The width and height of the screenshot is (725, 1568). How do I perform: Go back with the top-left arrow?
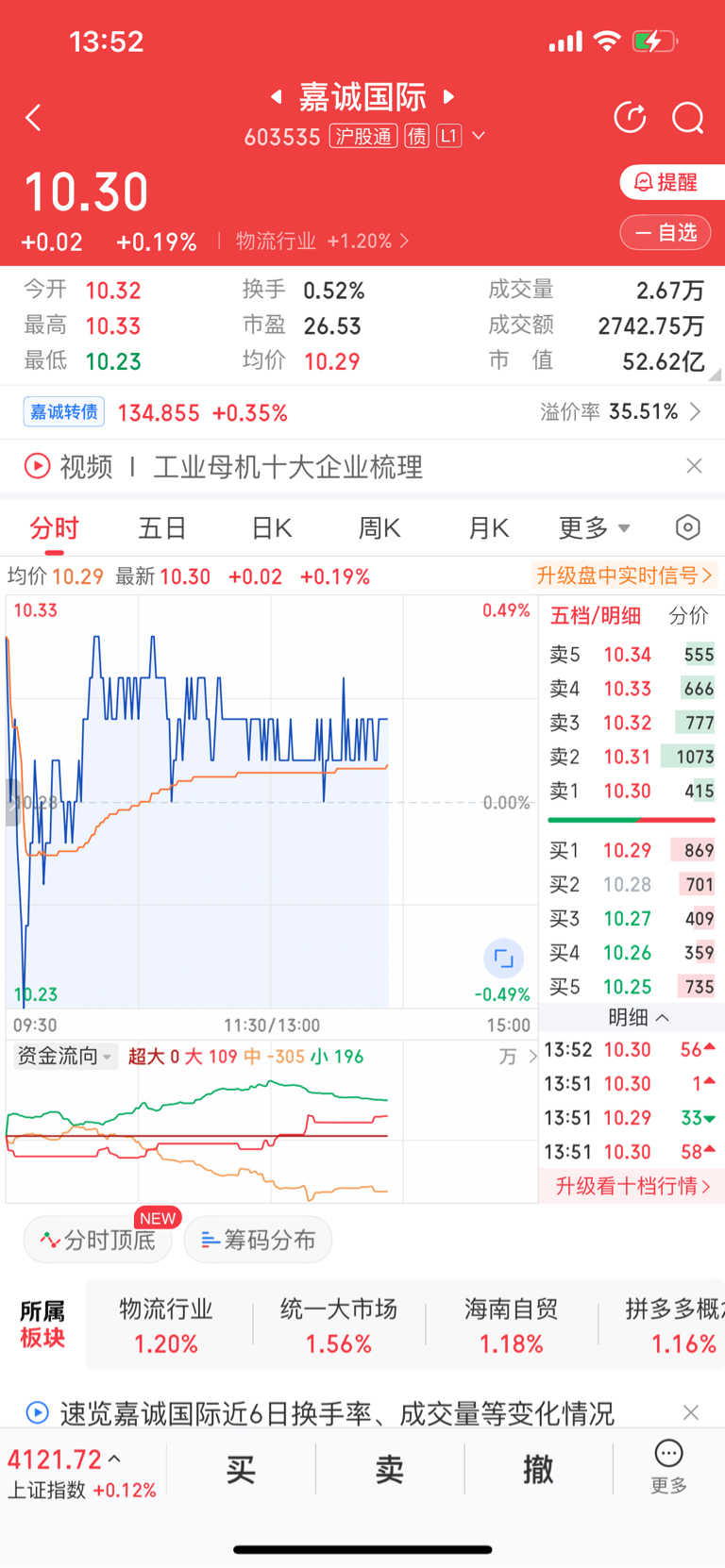click(33, 118)
